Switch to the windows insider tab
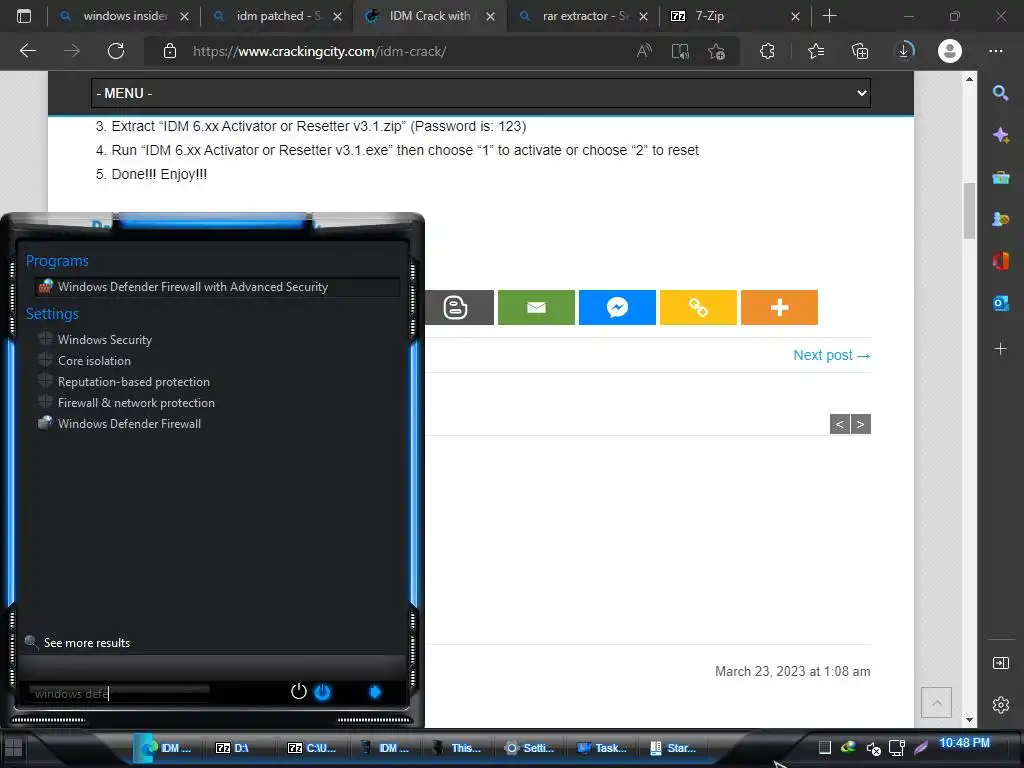This screenshot has width=1024, height=768. (125, 16)
